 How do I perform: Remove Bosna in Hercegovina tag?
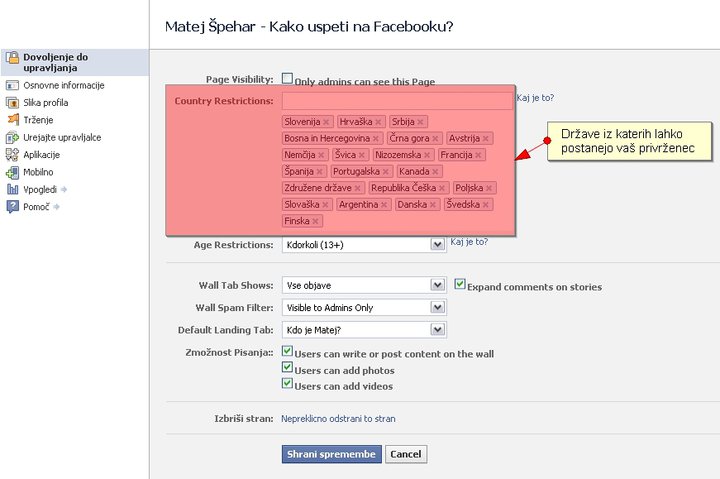[x=376, y=139]
